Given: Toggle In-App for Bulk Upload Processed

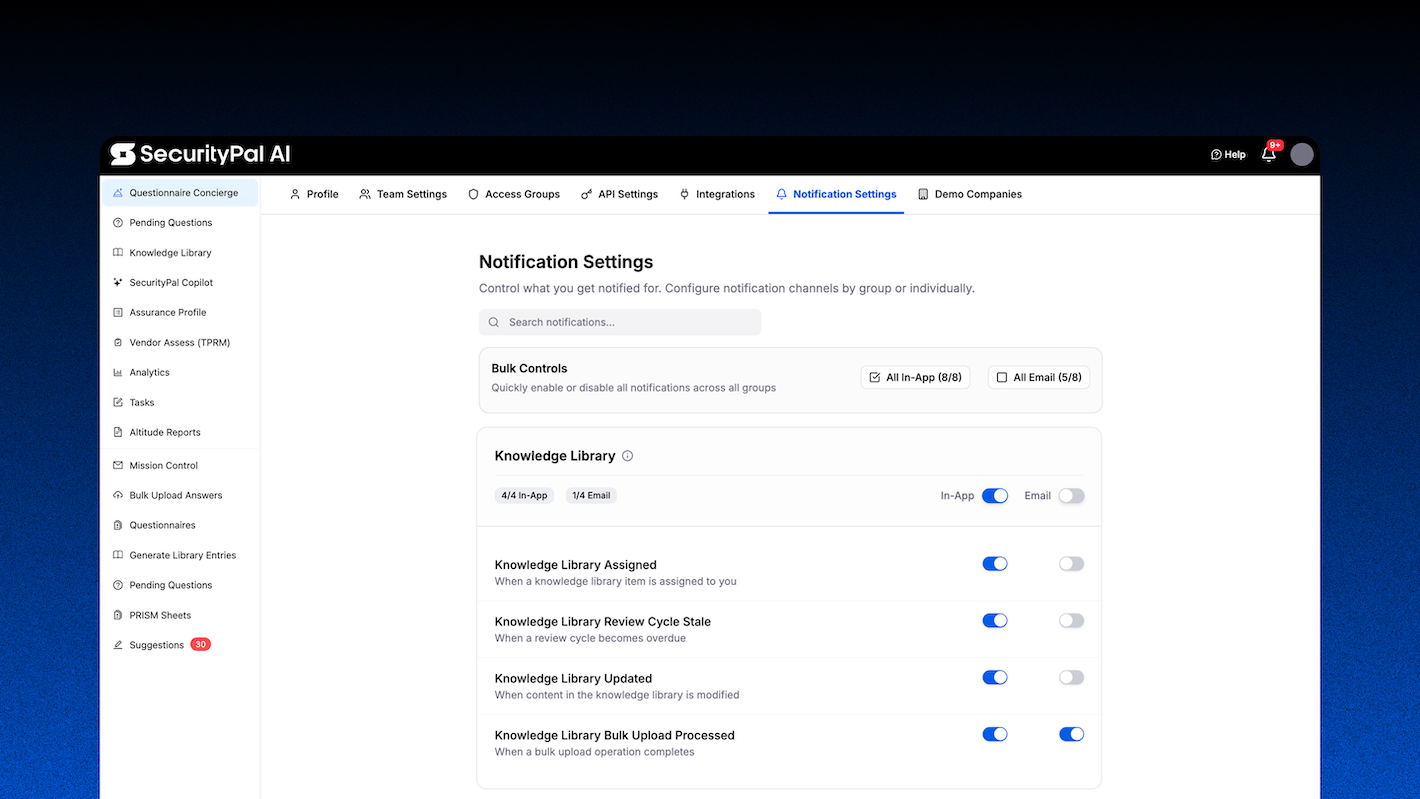Looking at the screenshot, I should [995, 735].
